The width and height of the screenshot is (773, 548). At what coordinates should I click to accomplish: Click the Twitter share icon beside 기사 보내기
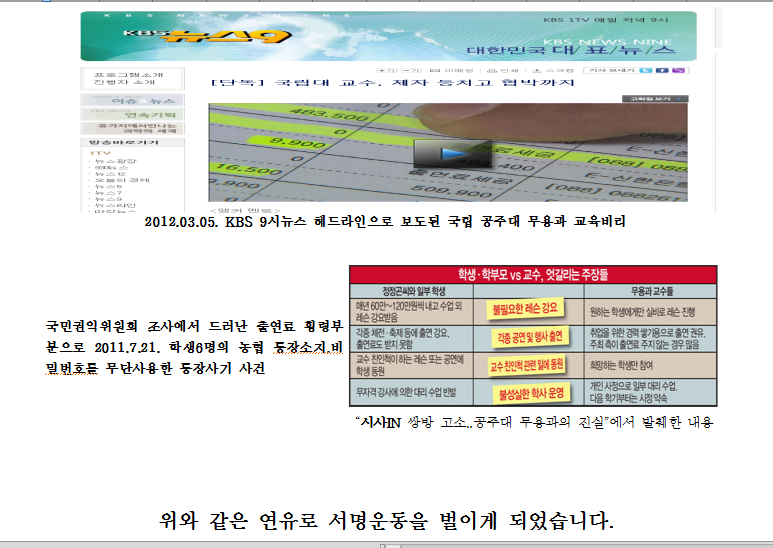click(645, 70)
